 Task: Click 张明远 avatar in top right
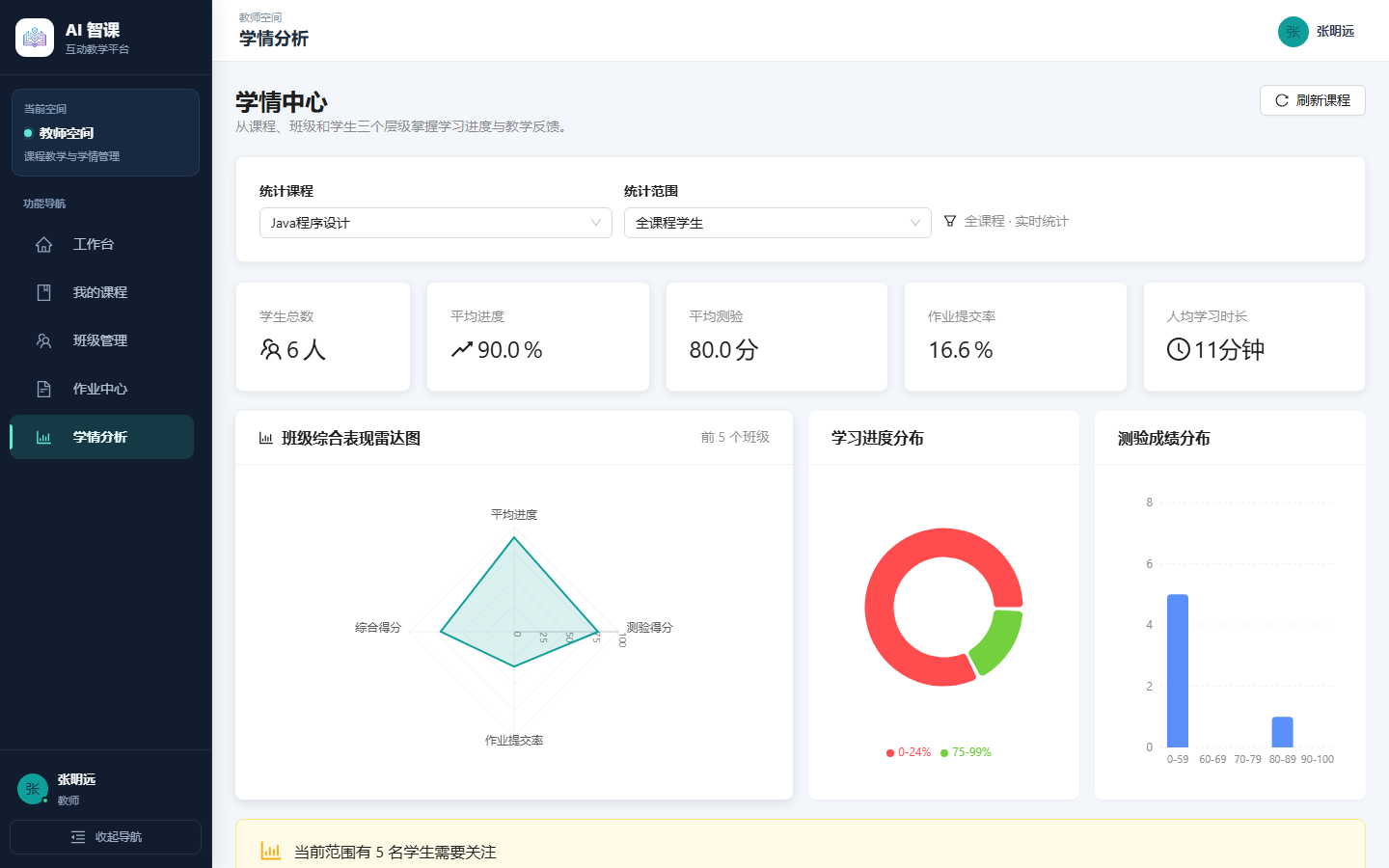[1294, 32]
